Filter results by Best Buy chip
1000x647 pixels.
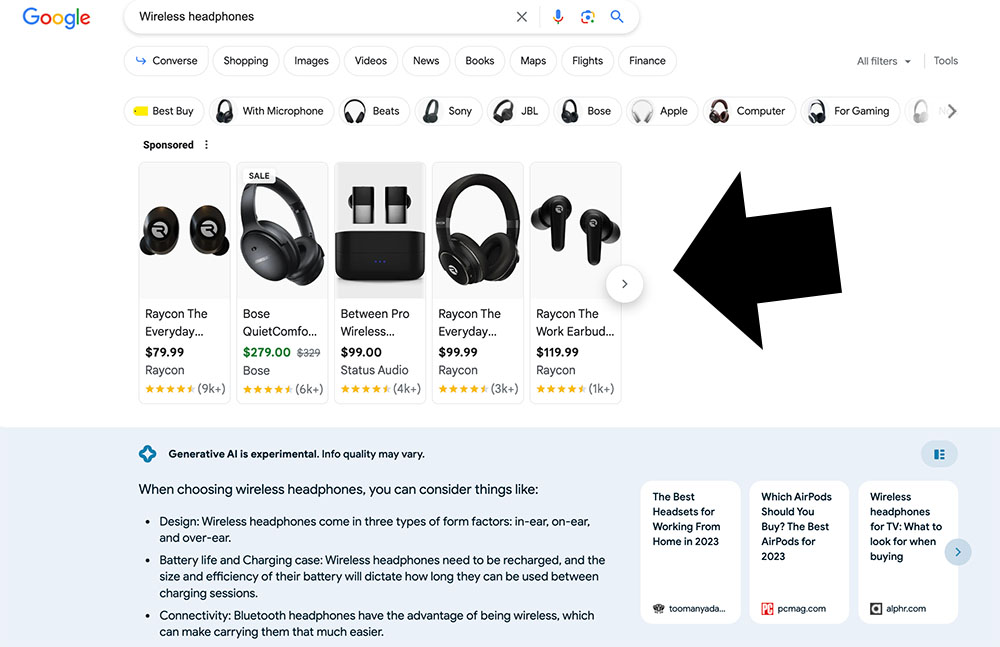point(164,111)
